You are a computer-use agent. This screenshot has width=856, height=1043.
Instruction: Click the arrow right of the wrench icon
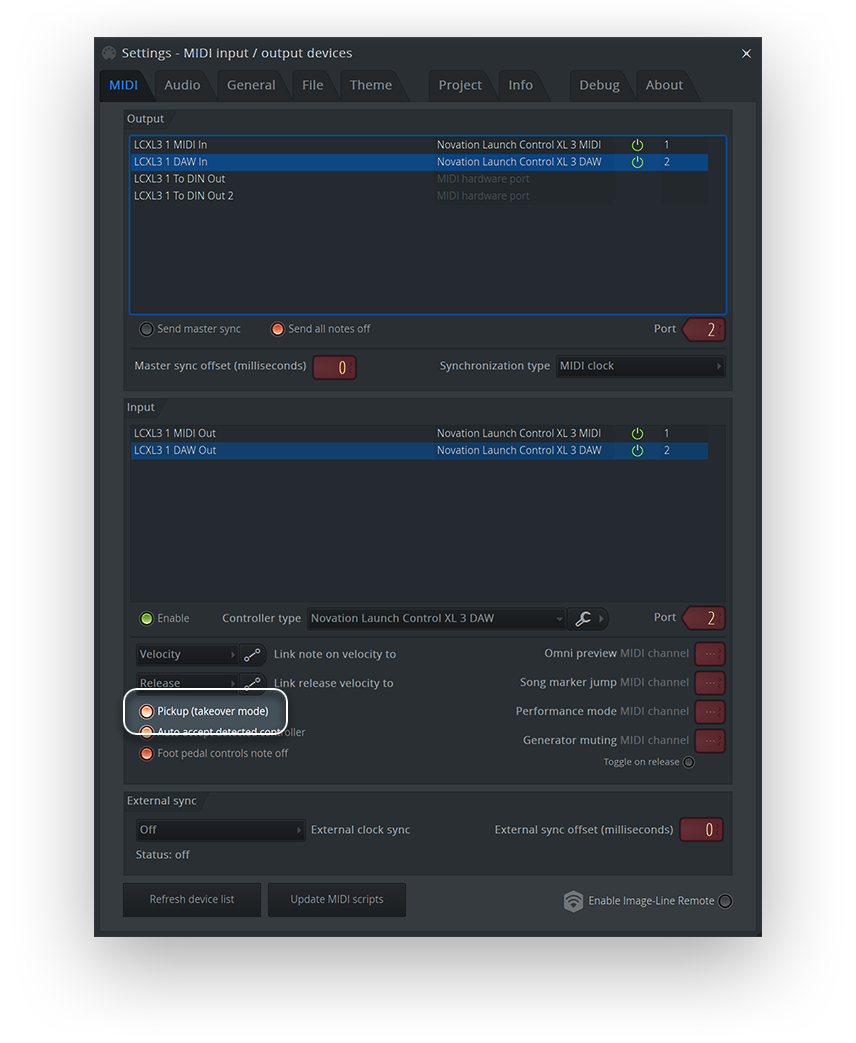click(601, 619)
